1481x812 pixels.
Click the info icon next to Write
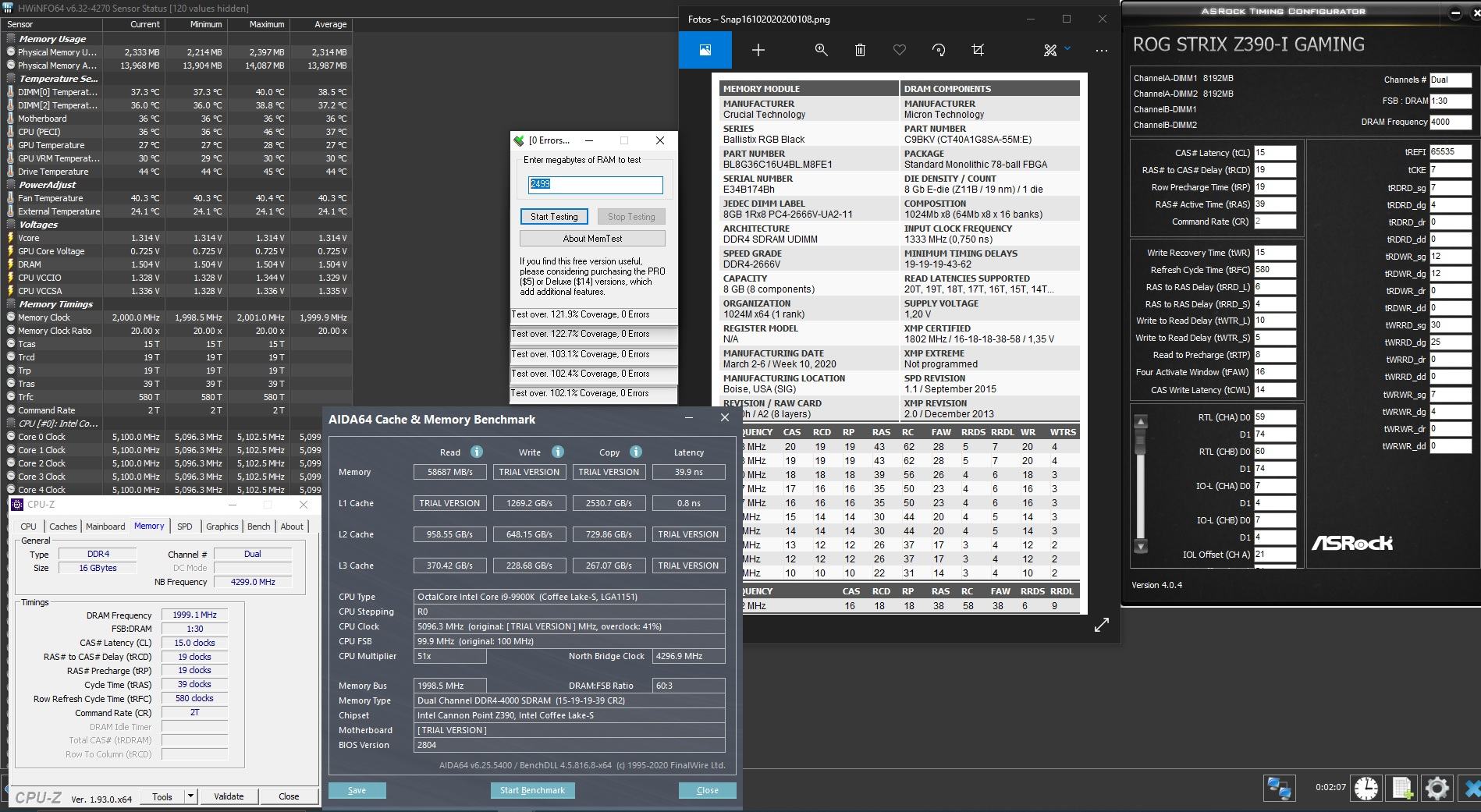click(558, 452)
